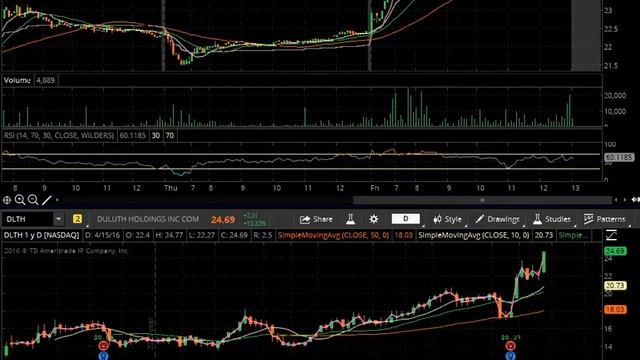Click the C: 24.69 close value
Viewport: 640px width, 360px height.
(x=234, y=235)
